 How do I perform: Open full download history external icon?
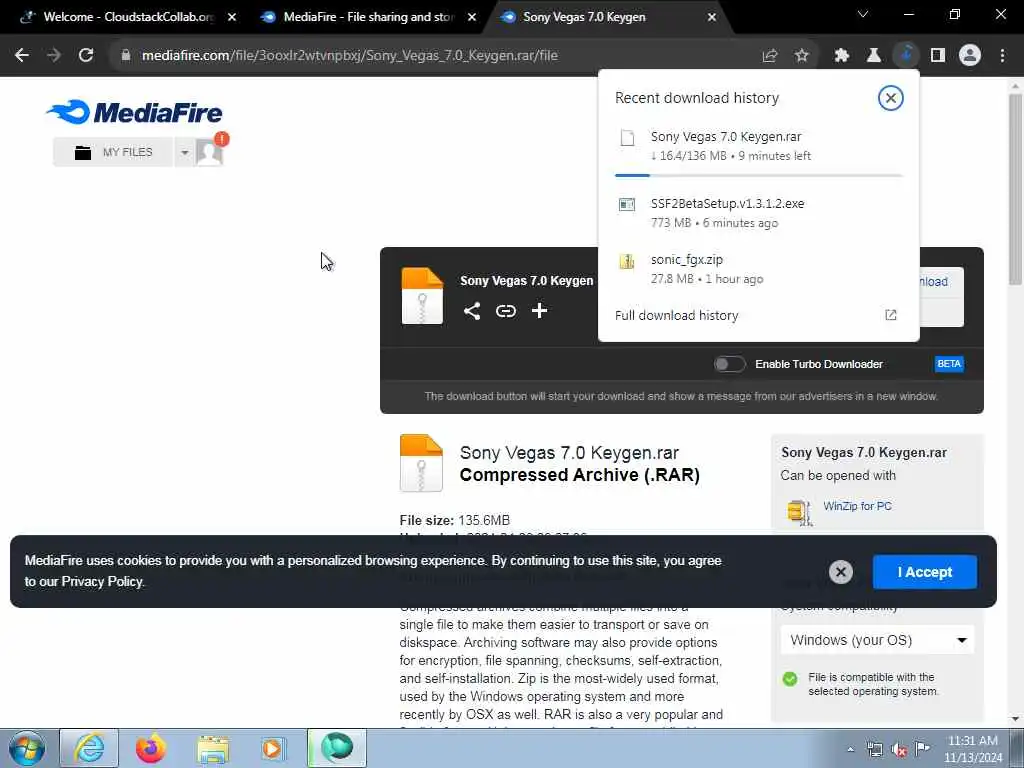click(x=891, y=315)
